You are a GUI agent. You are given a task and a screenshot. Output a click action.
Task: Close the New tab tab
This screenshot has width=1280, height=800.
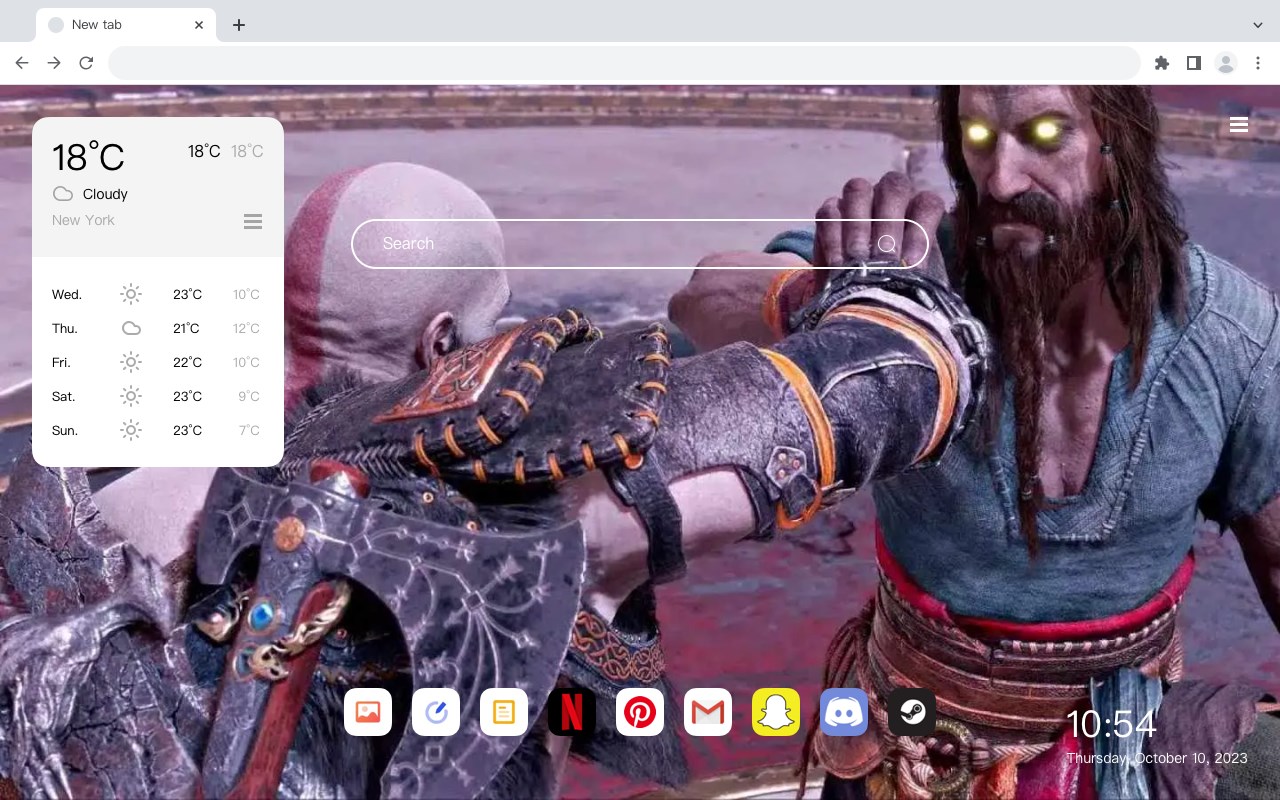click(200, 25)
